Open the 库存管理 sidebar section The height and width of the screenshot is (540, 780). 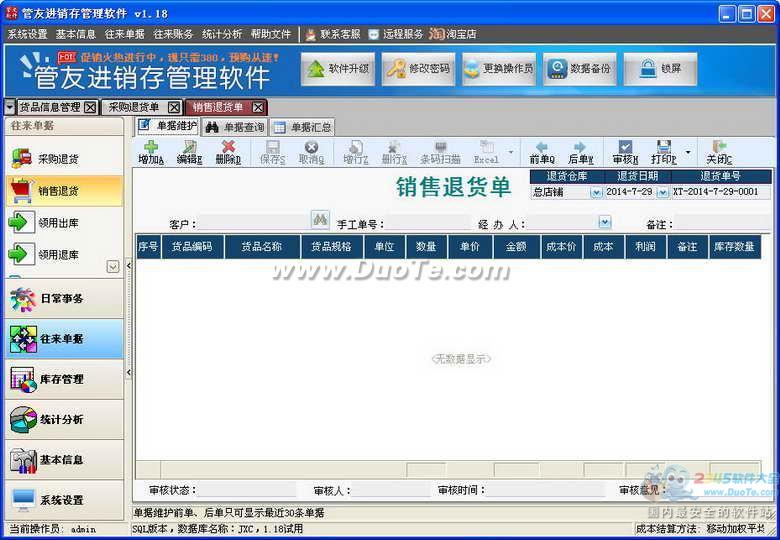coord(64,379)
